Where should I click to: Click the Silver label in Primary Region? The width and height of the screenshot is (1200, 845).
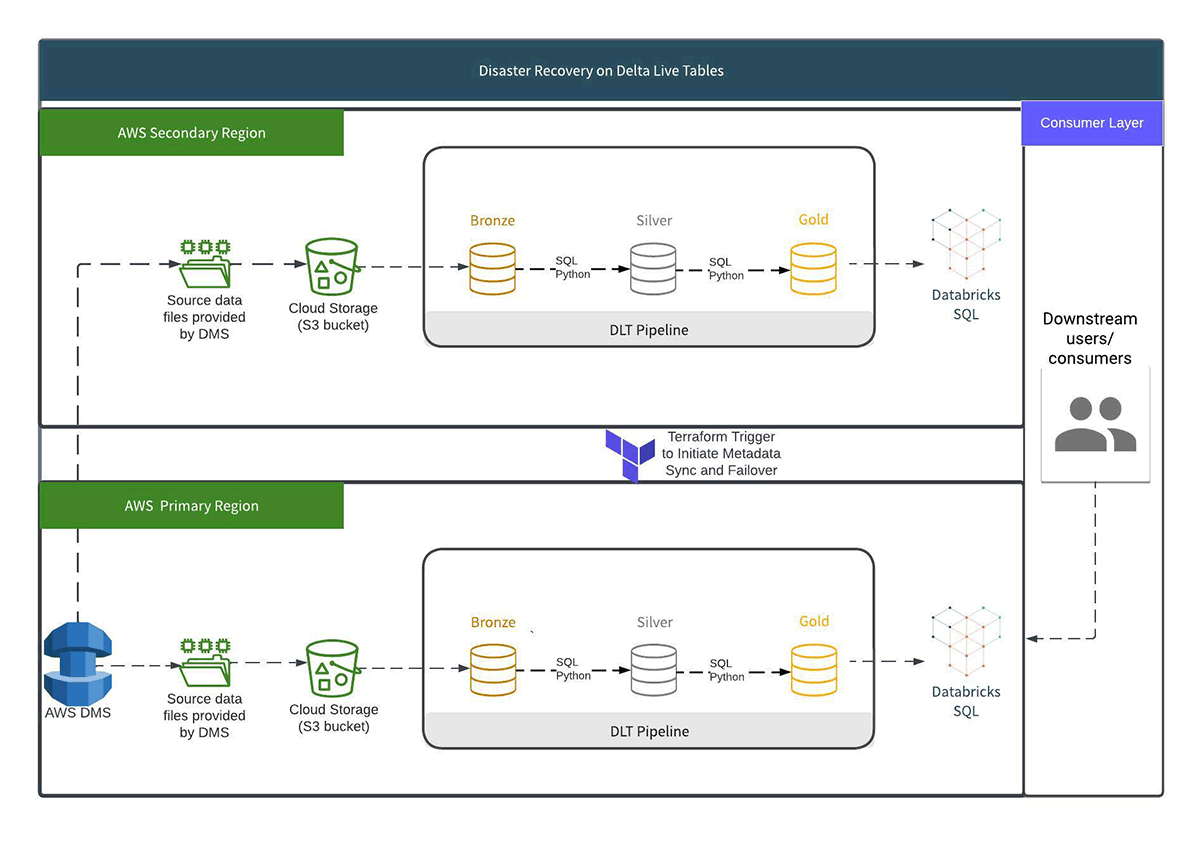pos(655,622)
